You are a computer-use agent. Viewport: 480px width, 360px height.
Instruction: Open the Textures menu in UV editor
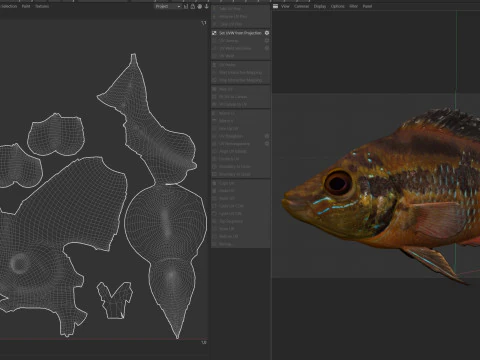[42, 6]
